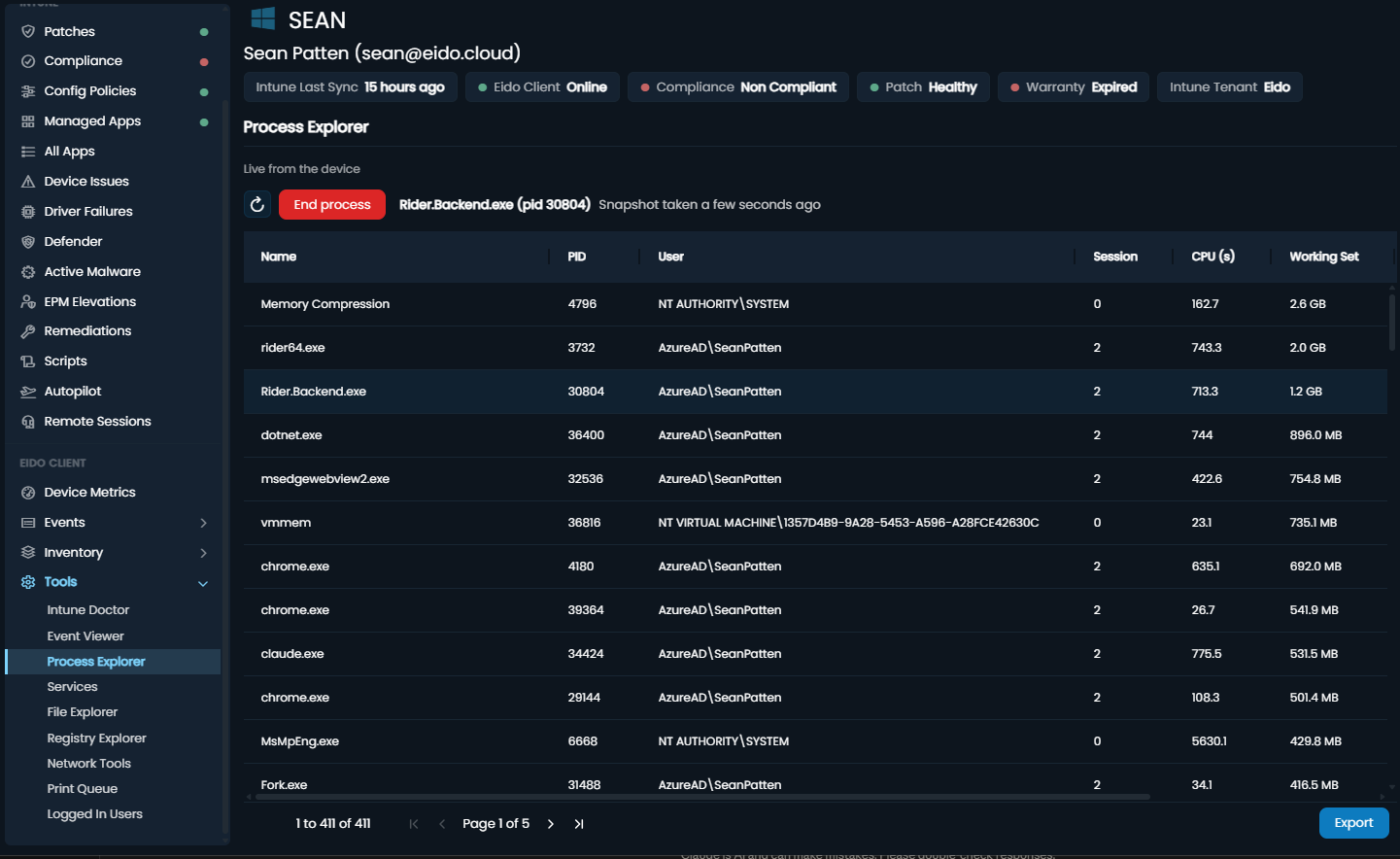Click the Compliance Non Compliant chip

tap(738, 87)
